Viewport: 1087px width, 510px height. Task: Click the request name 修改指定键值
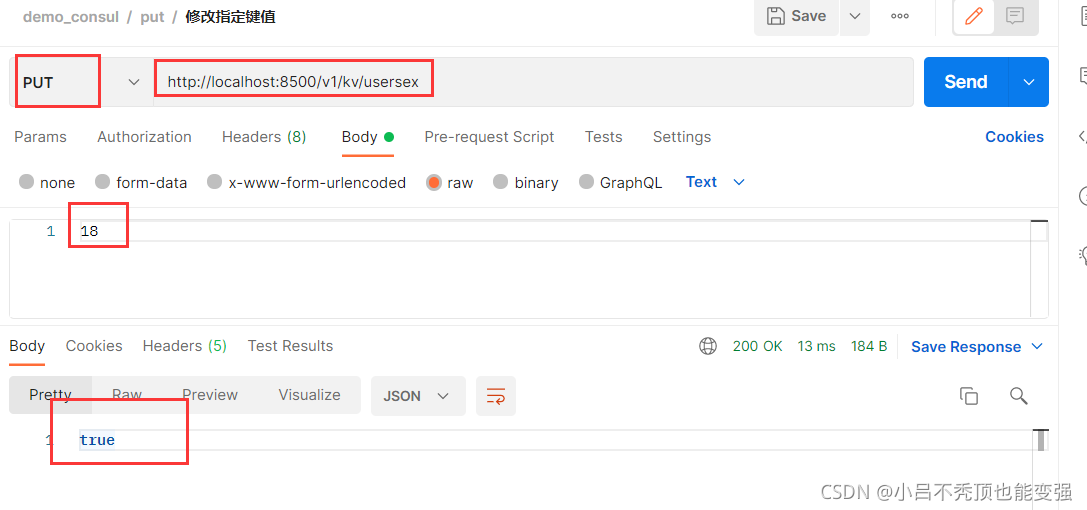[230, 17]
